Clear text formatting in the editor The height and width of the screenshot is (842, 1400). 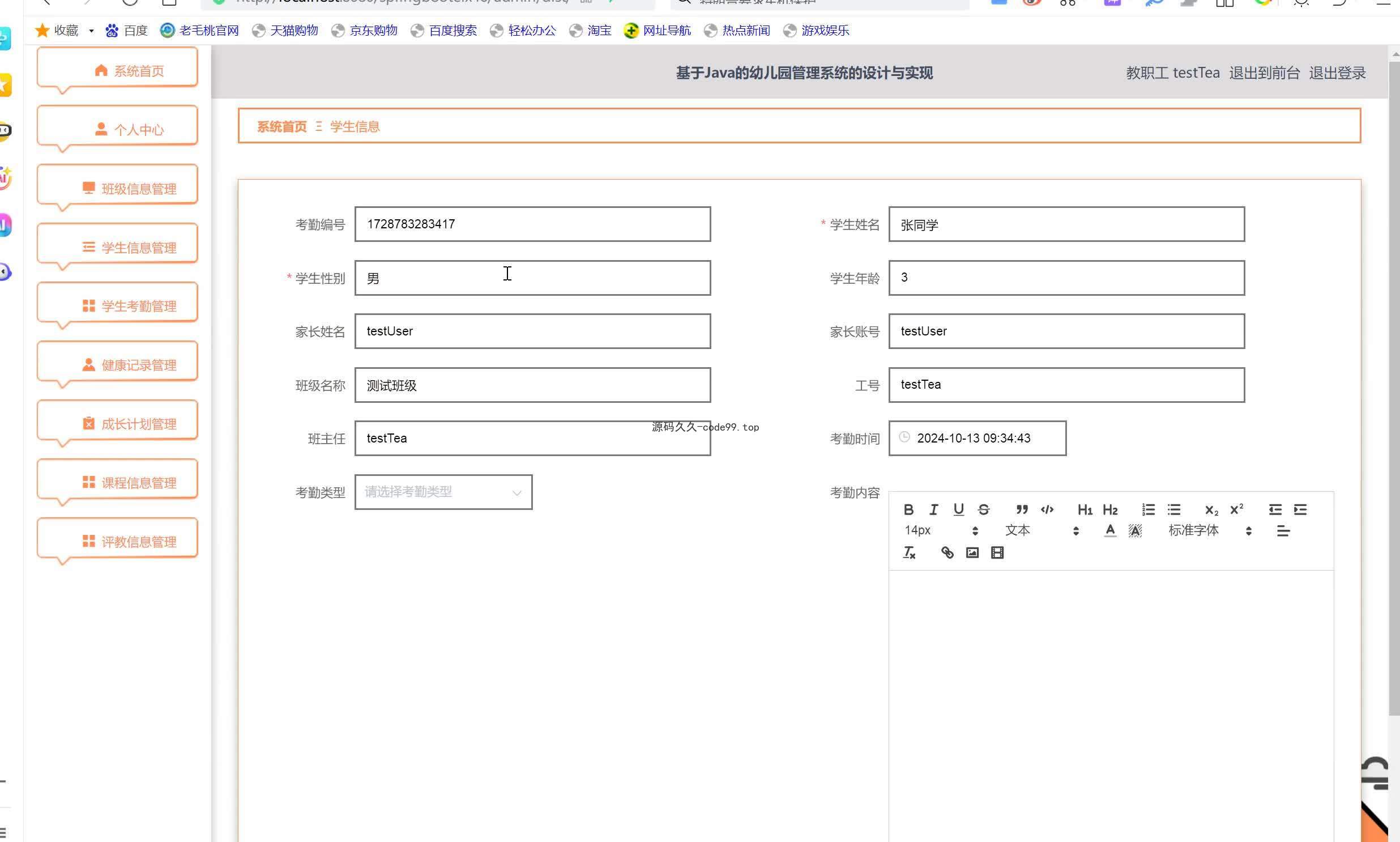(x=909, y=552)
